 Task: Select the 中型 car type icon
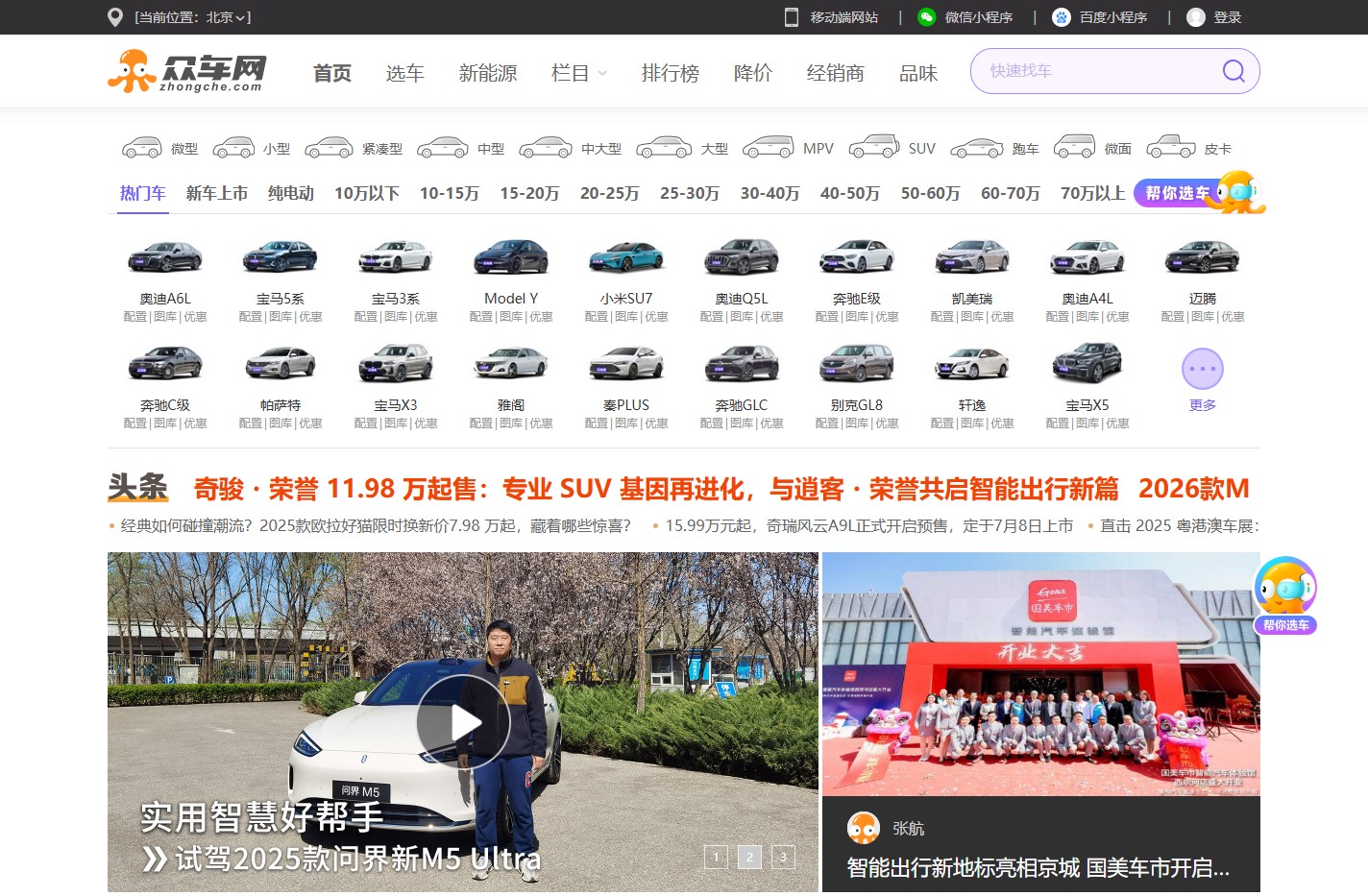[x=443, y=148]
